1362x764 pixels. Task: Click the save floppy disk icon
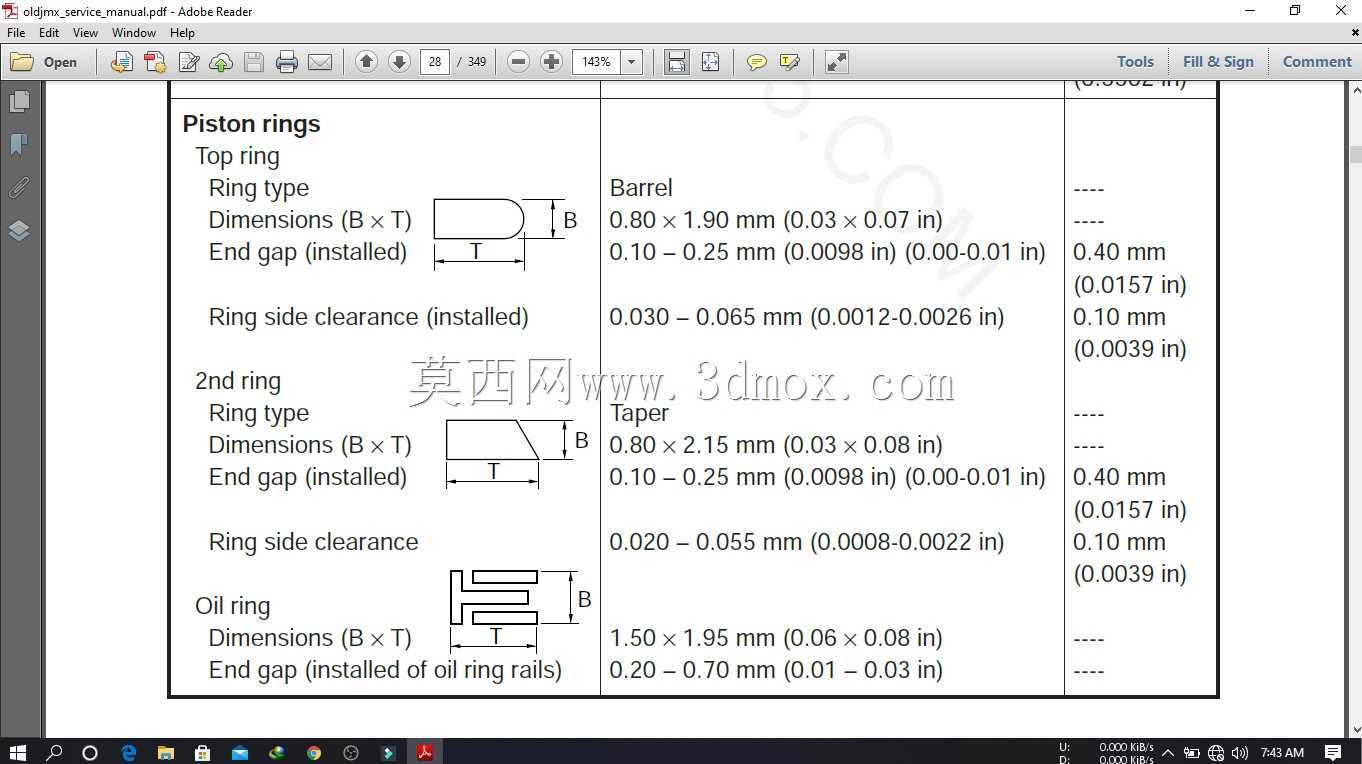(254, 62)
